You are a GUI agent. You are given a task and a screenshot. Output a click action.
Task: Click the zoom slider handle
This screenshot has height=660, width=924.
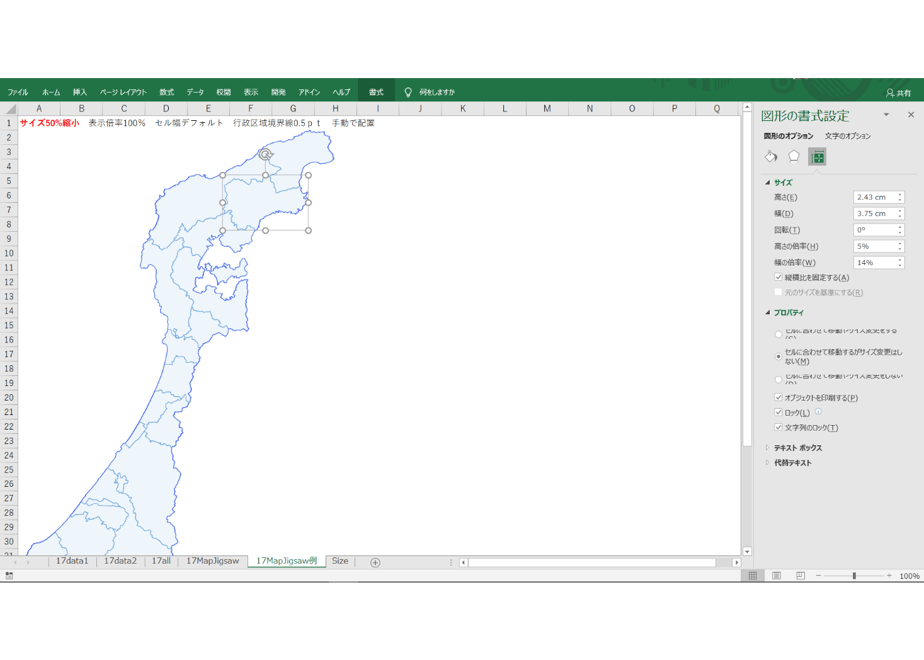(x=854, y=575)
